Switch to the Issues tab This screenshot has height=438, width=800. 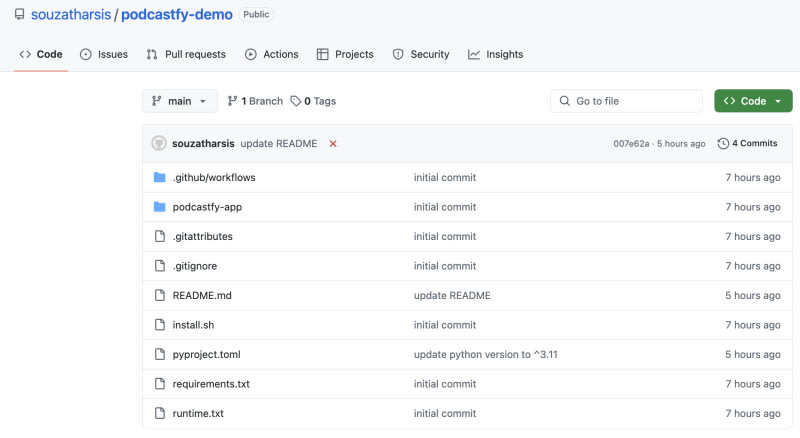[103, 54]
